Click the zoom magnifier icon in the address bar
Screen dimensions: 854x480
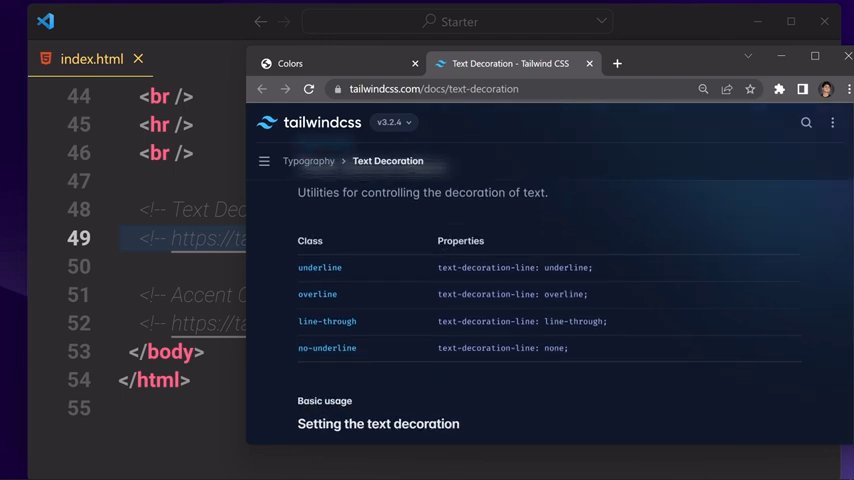click(703, 89)
